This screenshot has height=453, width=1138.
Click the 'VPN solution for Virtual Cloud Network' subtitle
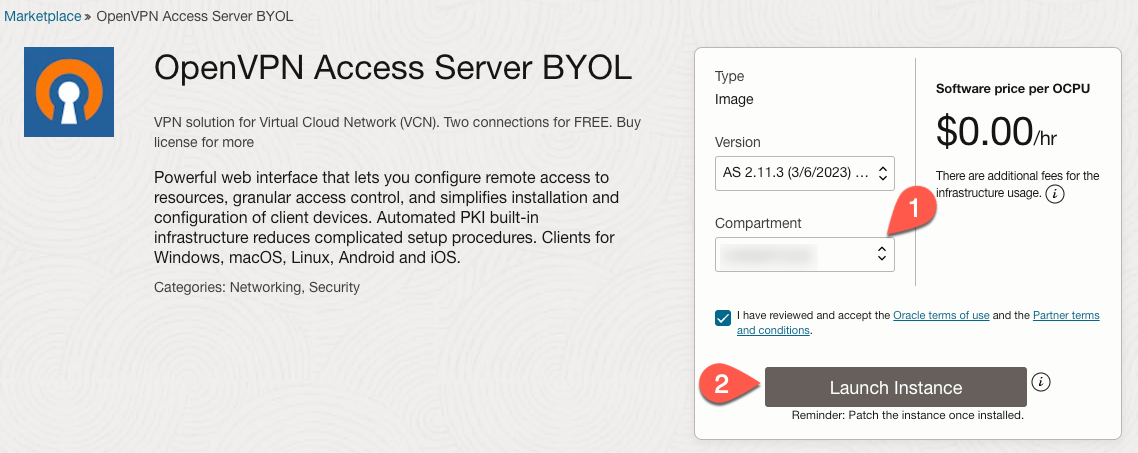click(398, 132)
